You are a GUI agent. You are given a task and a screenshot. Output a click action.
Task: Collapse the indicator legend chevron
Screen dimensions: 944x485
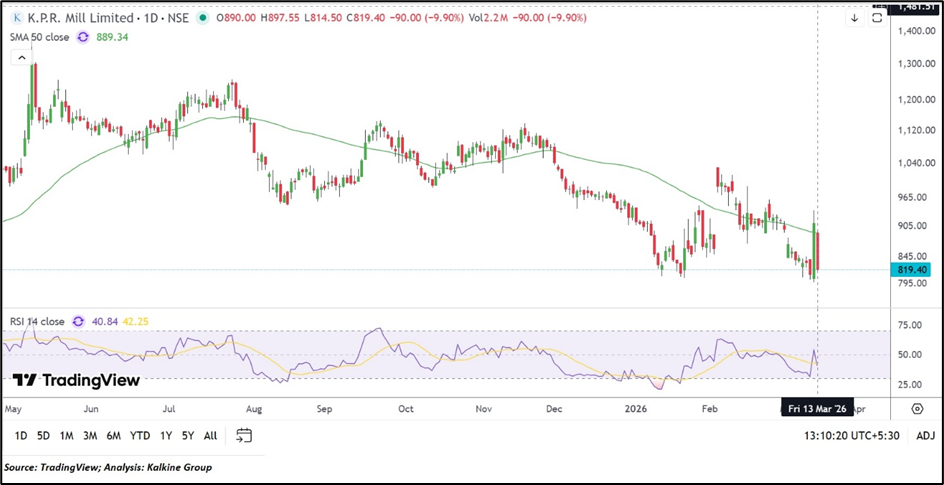click(x=20, y=59)
